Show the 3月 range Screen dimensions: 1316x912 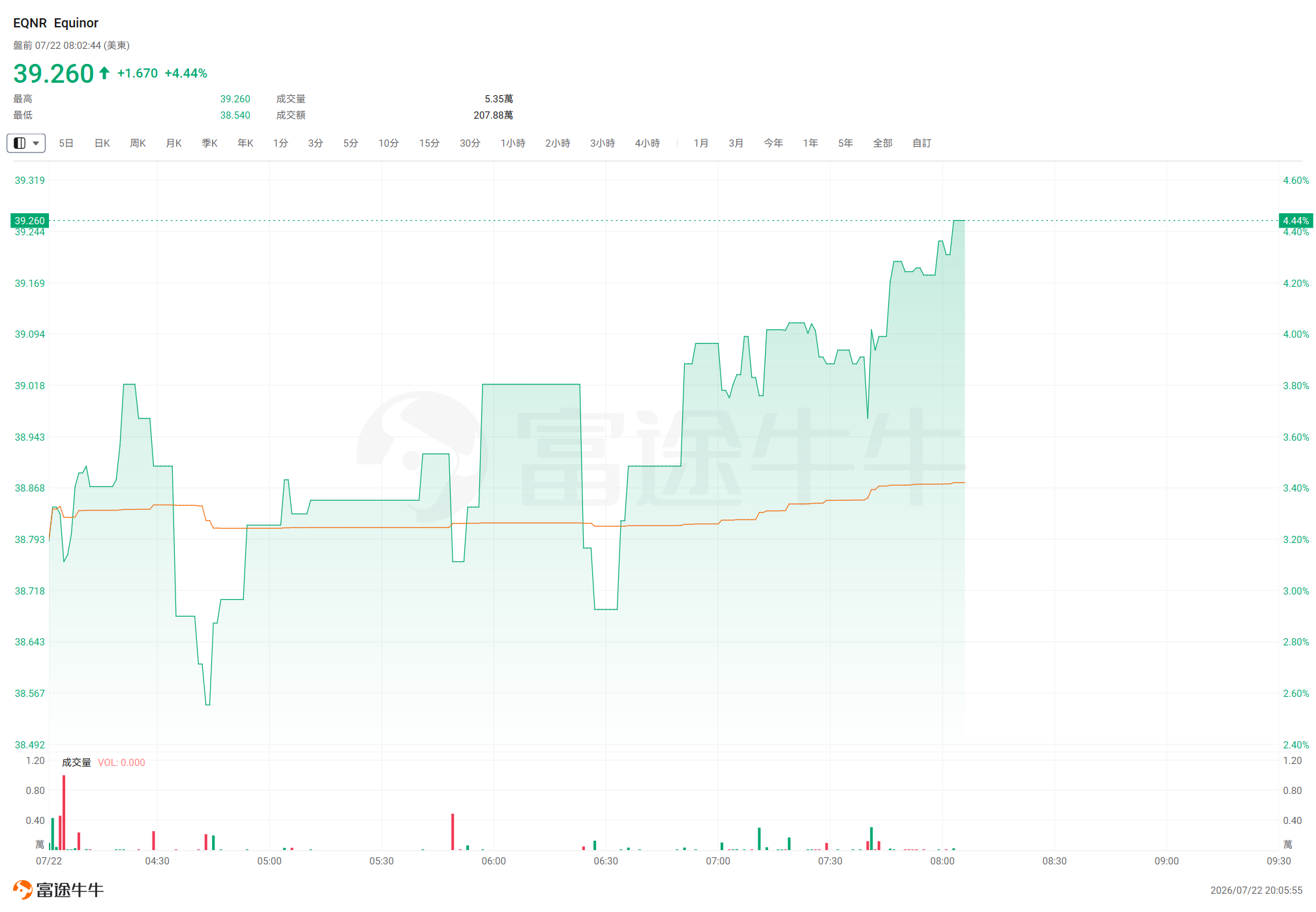[x=736, y=143]
